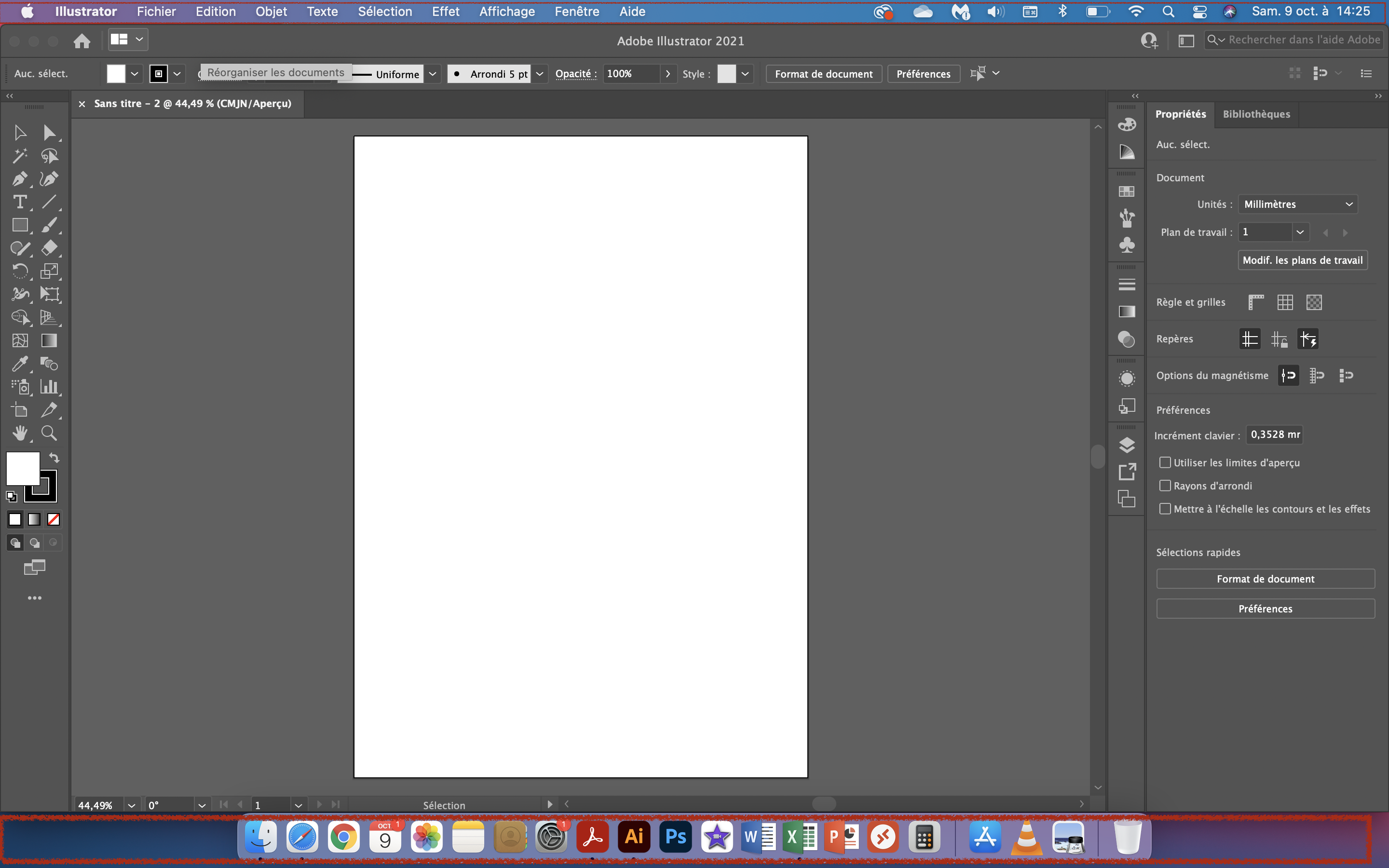The width and height of the screenshot is (1389, 868).
Task: Select the Hand tool
Action: click(21, 433)
